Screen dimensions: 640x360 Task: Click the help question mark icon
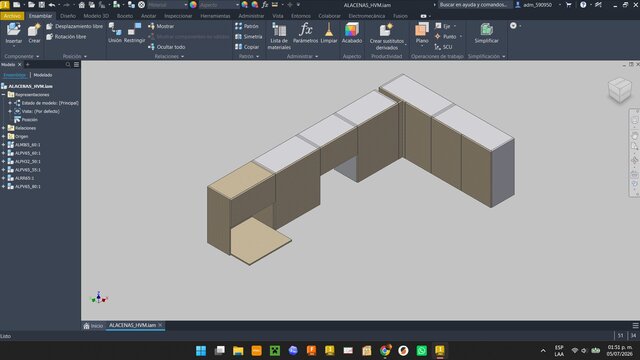583,5
